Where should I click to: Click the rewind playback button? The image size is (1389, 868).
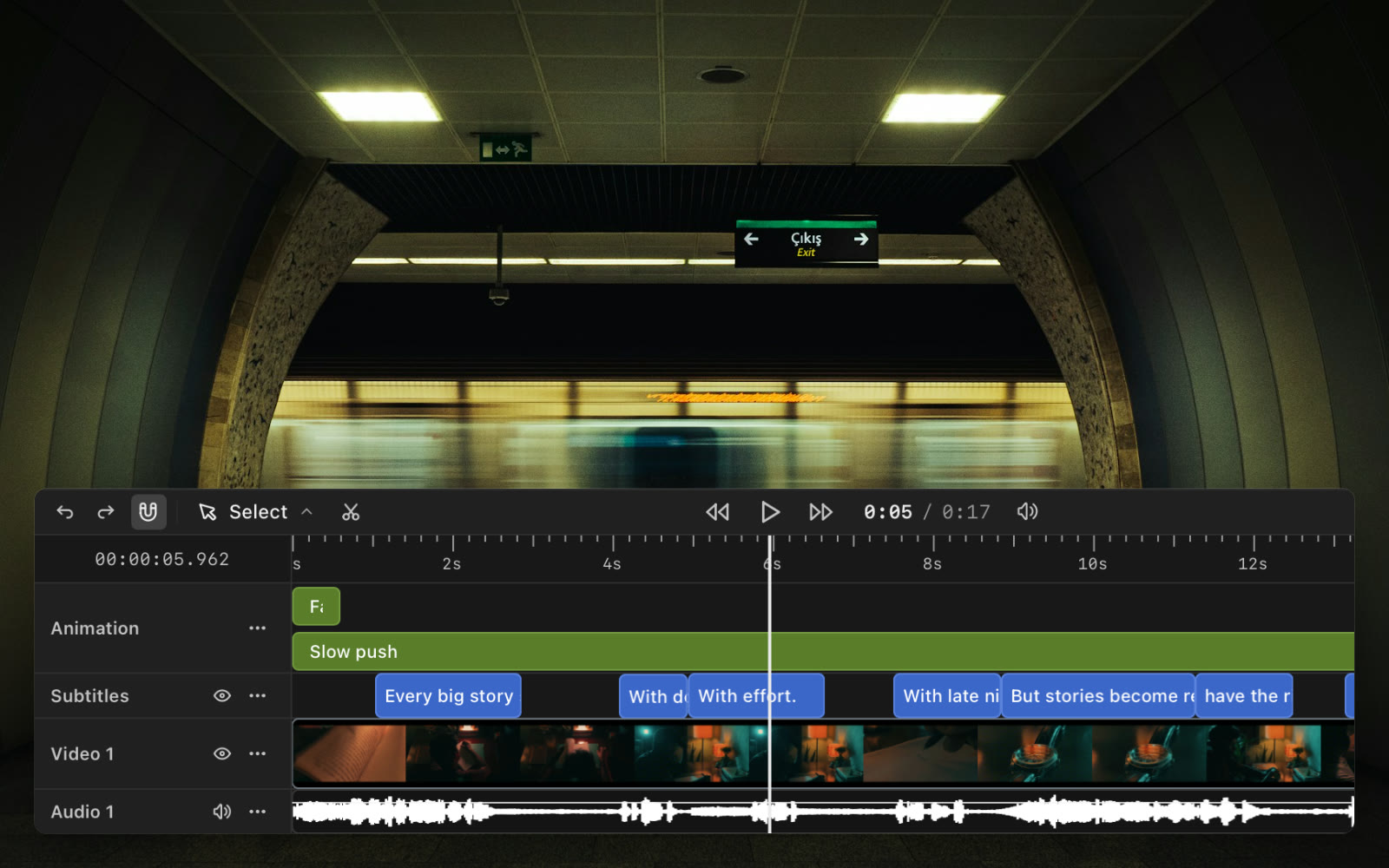[718, 512]
